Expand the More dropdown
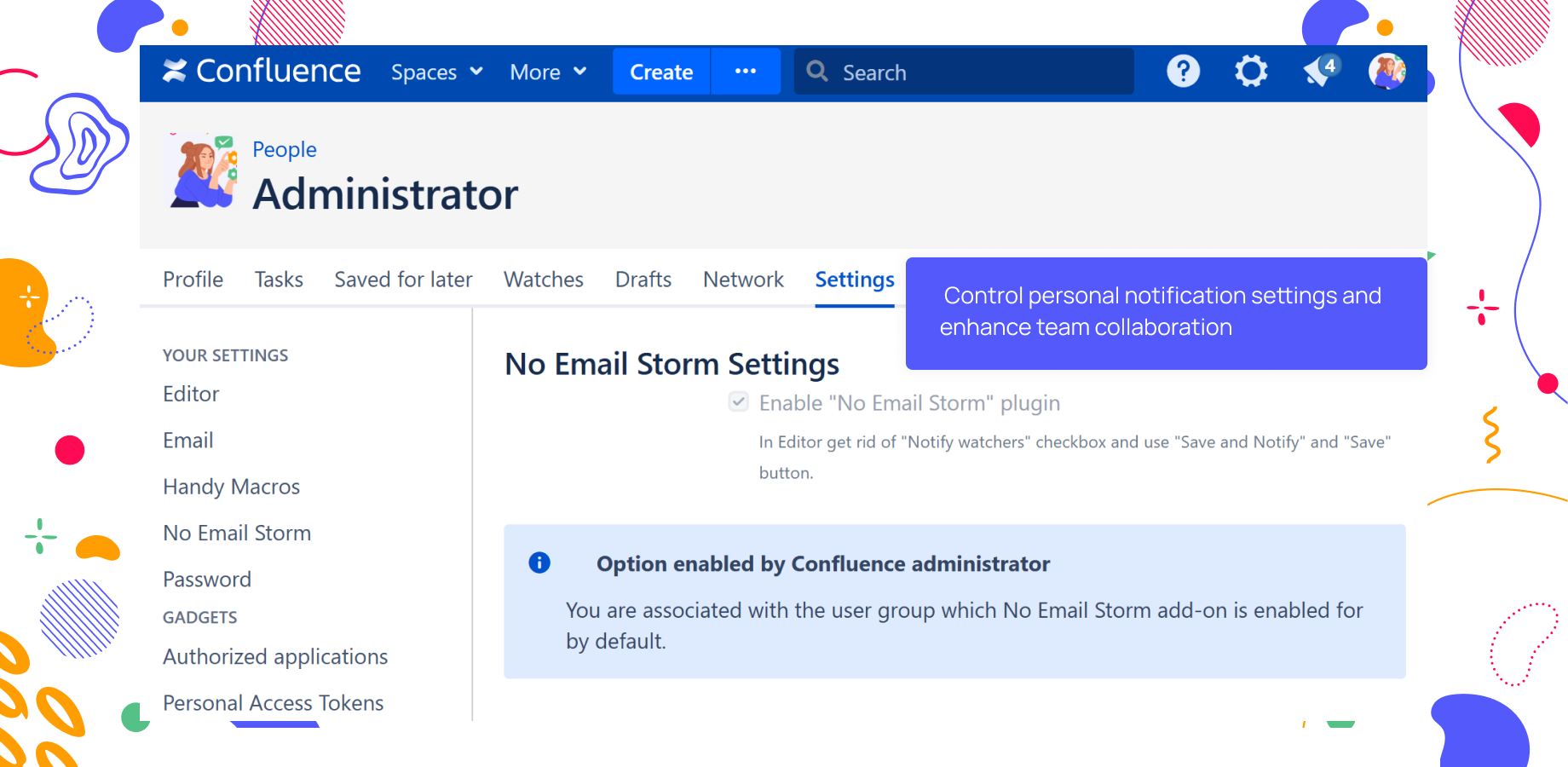This screenshot has width=1568, height=767. (x=548, y=72)
